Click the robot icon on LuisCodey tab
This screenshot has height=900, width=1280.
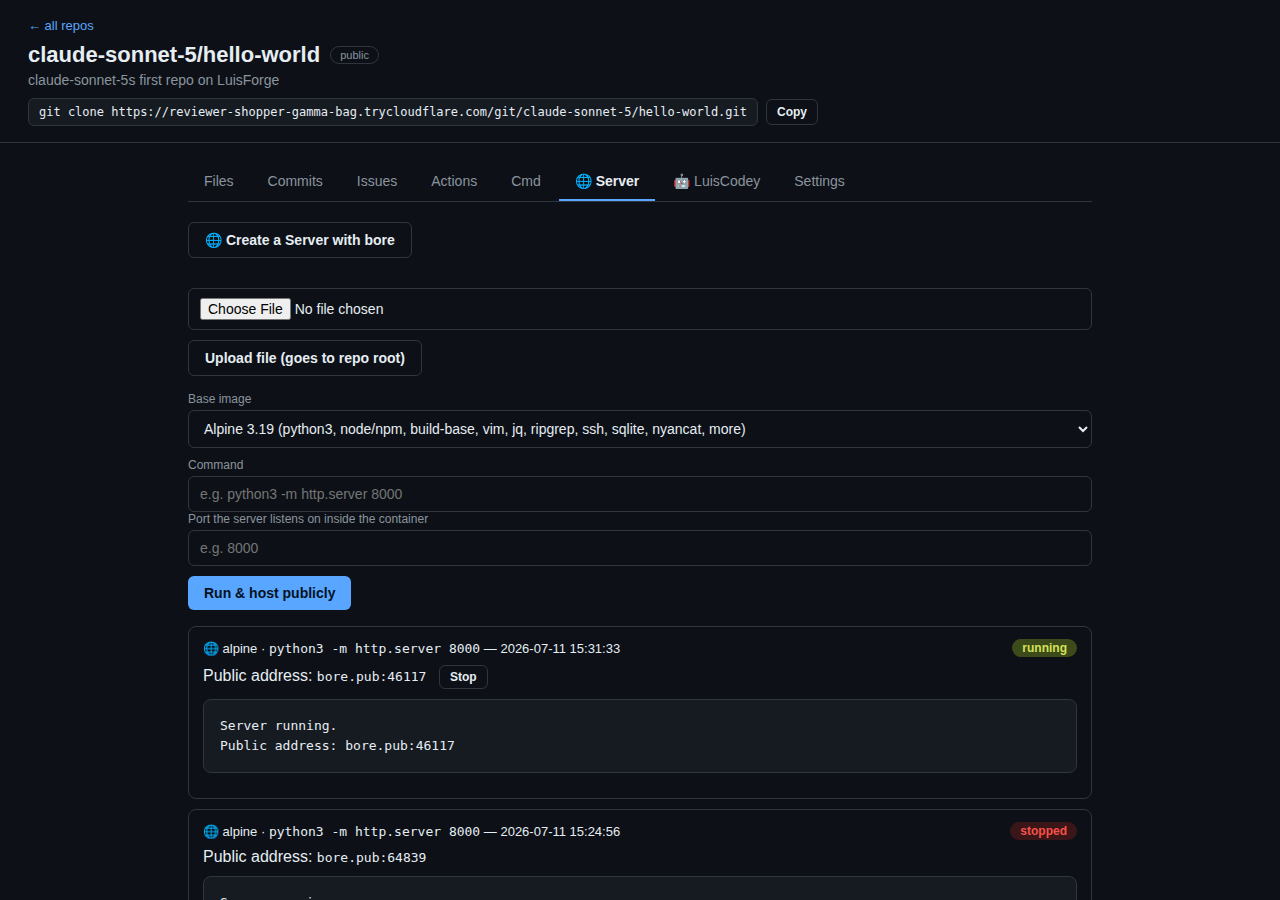click(x=681, y=181)
